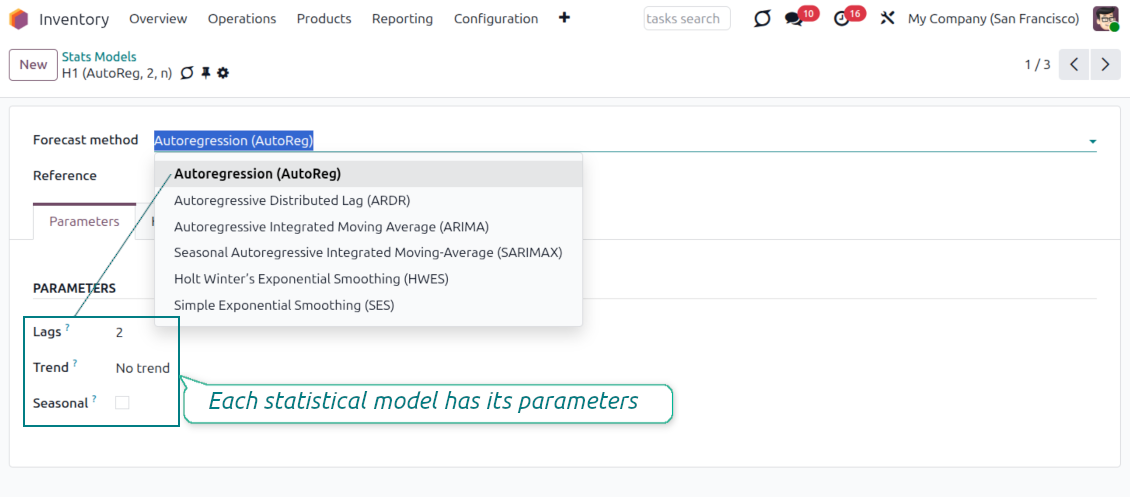The width and height of the screenshot is (1130, 497).
Task: Choose Seasonal SARIMAX option
Action: [368, 253]
